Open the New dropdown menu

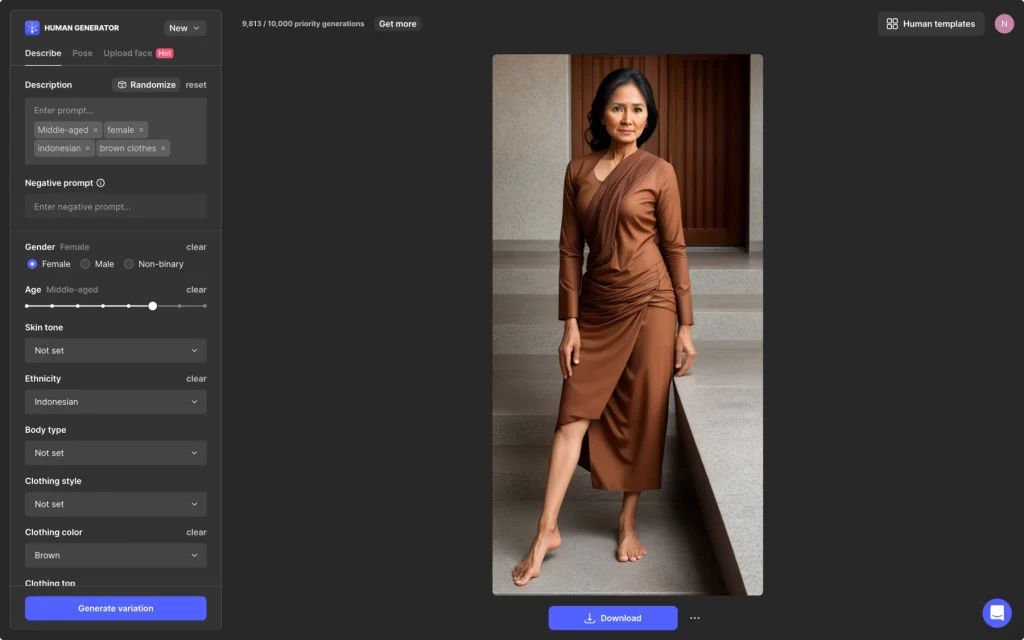pos(185,28)
